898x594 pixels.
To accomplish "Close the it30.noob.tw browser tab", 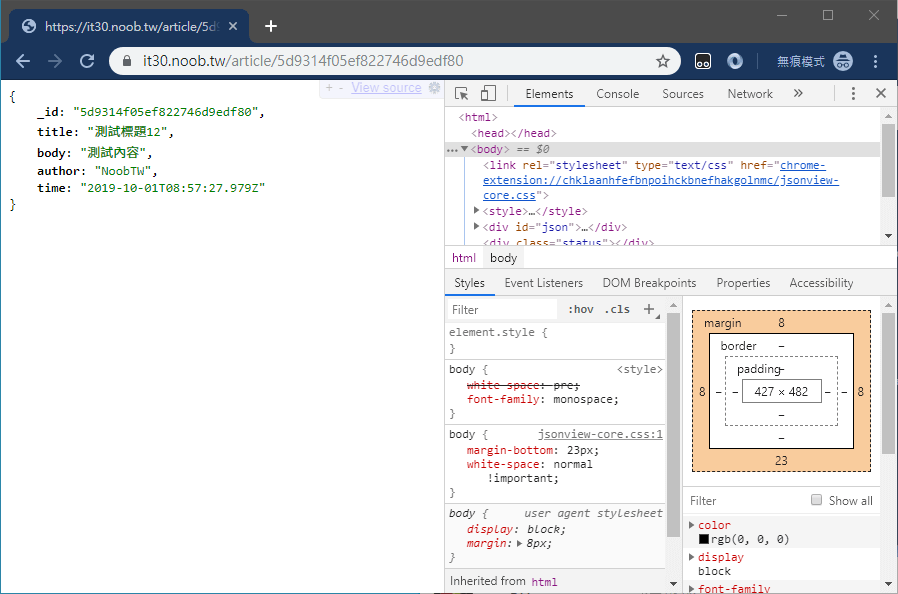I will click(233, 26).
